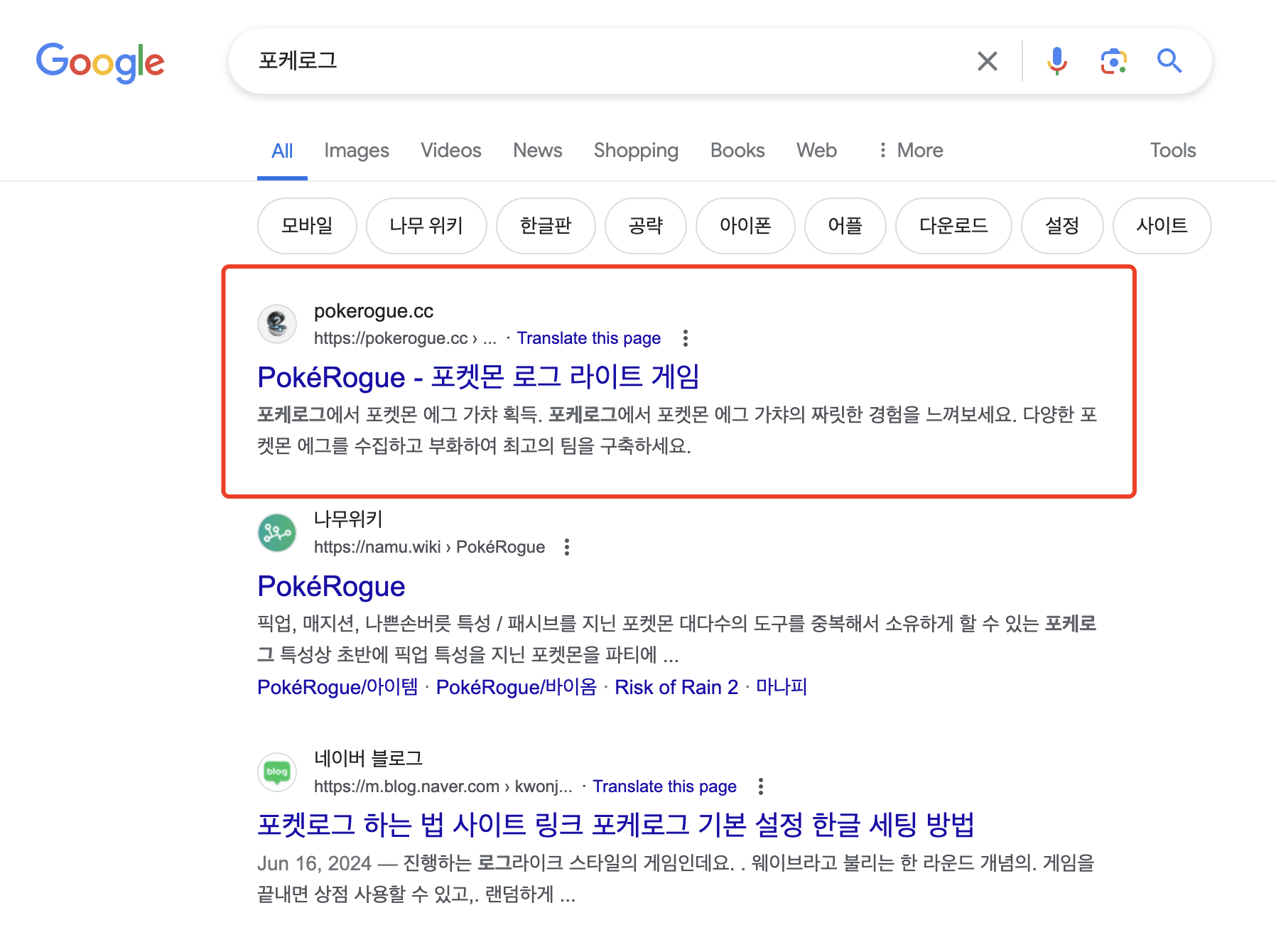Open the Google logo homepage
1276x952 pixels.
click(x=100, y=63)
